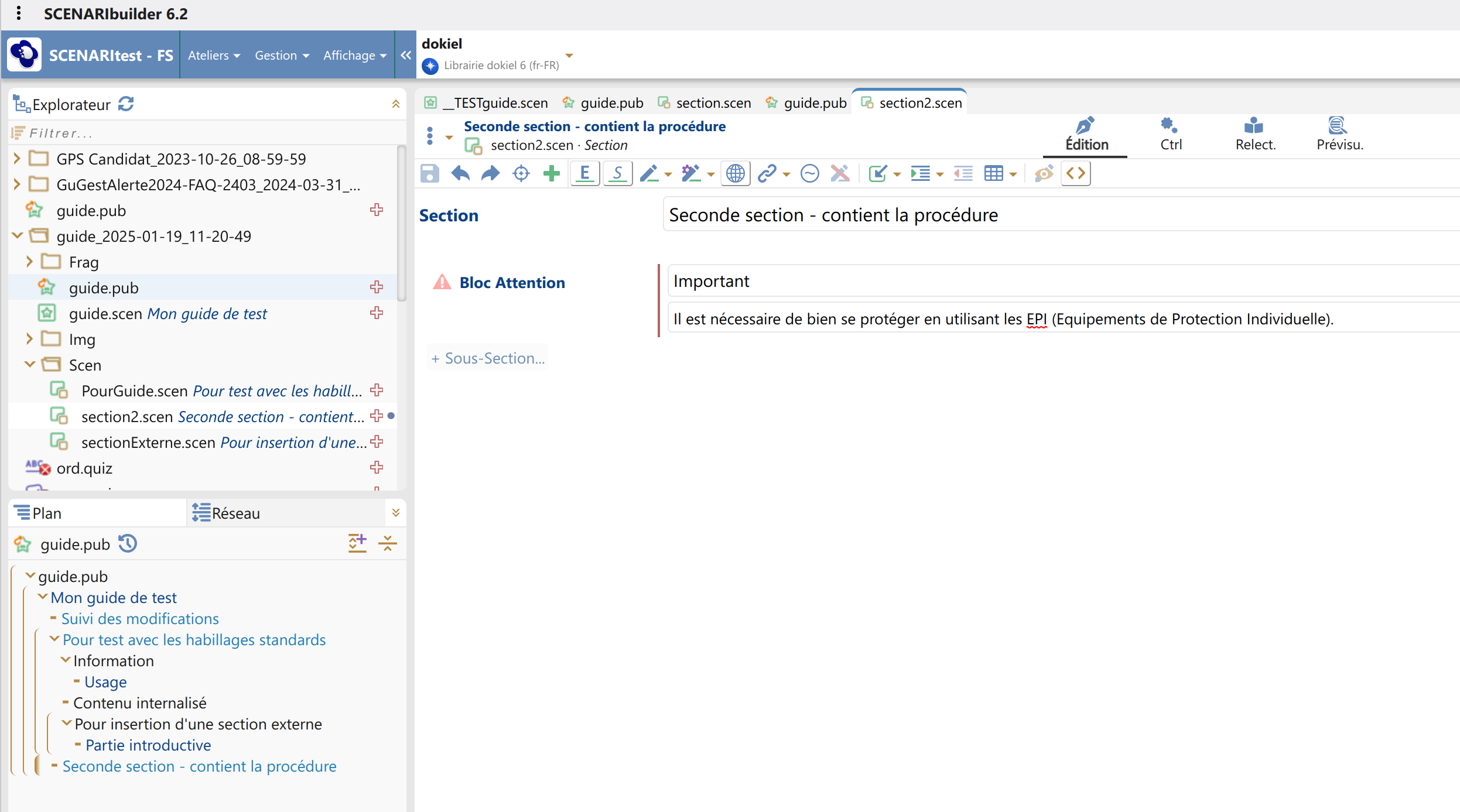The height and width of the screenshot is (812, 1460).
Task: Open Seconde section plan entry
Action: tap(199, 766)
